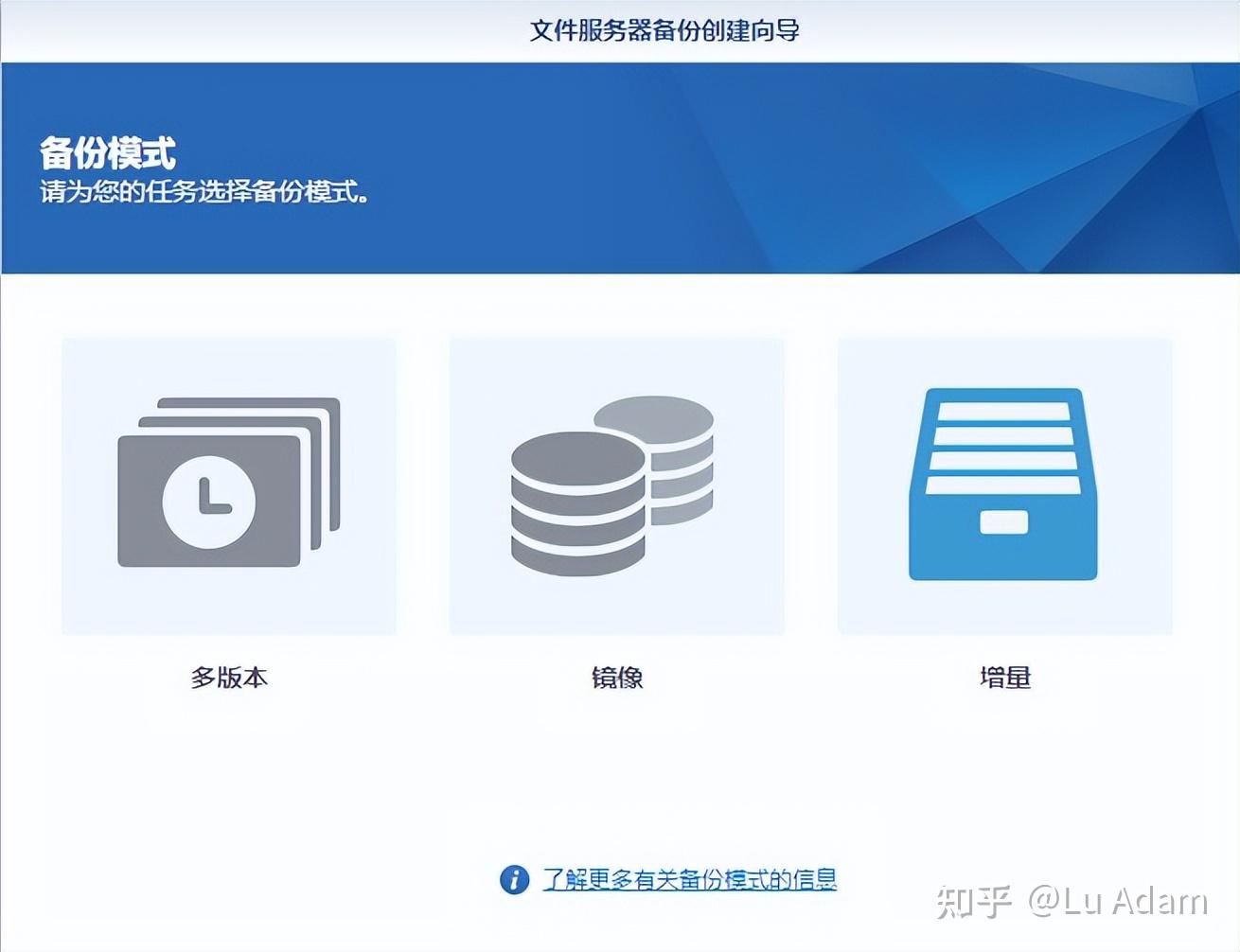This screenshot has width=1240, height=952.
Task: Click the blue info circle icon
Action: click(x=515, y=880)
